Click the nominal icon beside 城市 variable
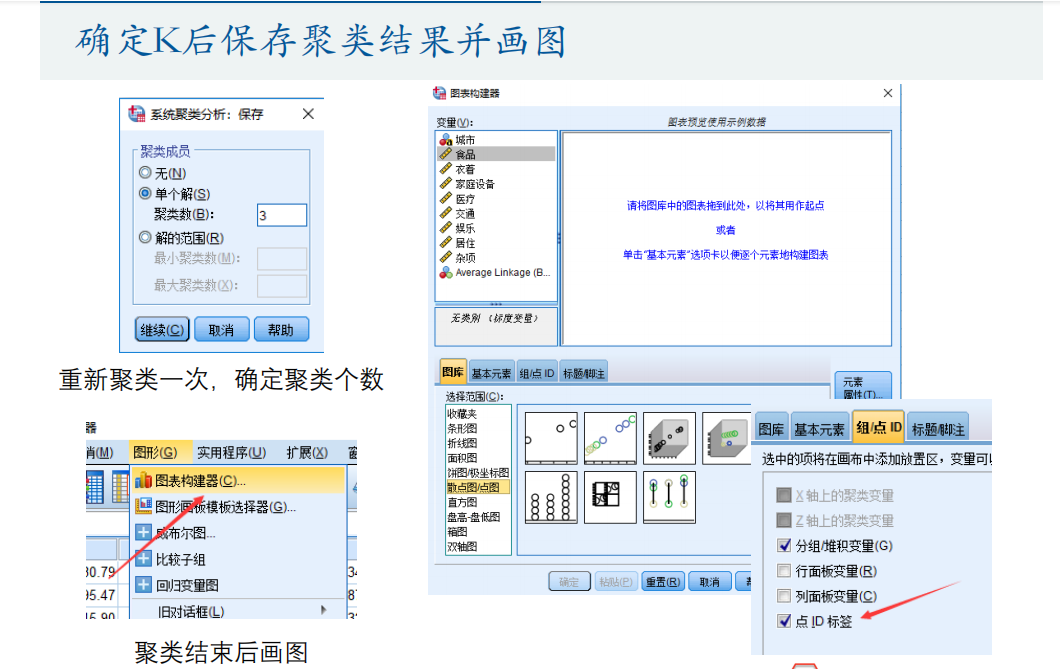The height and width of the screenshot is (669, 1060). coord(445,140)
